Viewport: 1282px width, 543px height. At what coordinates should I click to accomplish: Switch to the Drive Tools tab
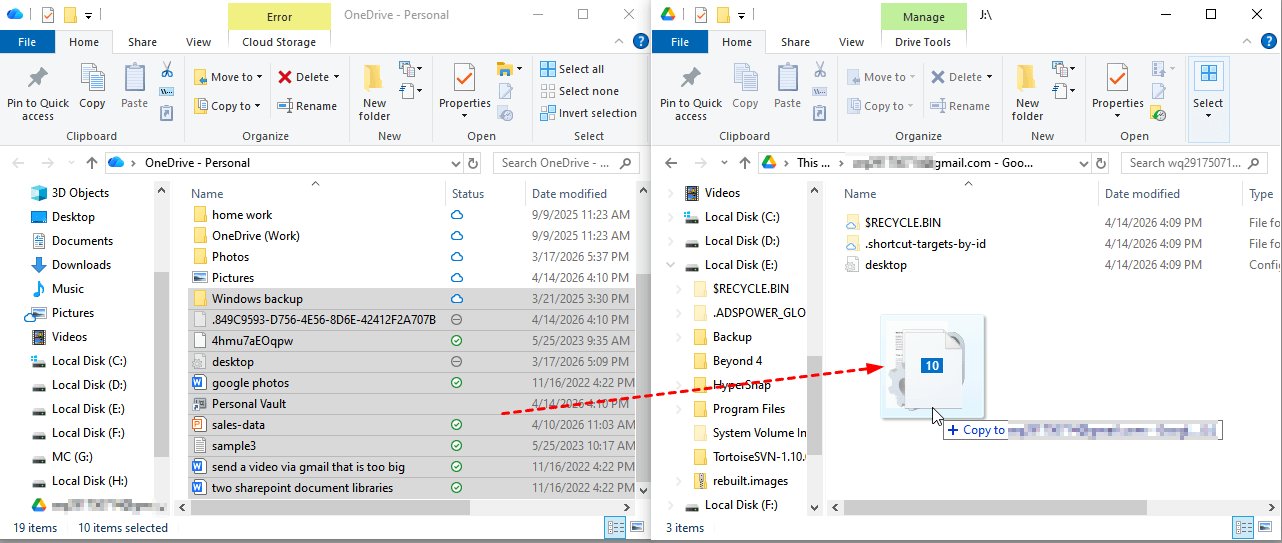[x=922, y=42]
